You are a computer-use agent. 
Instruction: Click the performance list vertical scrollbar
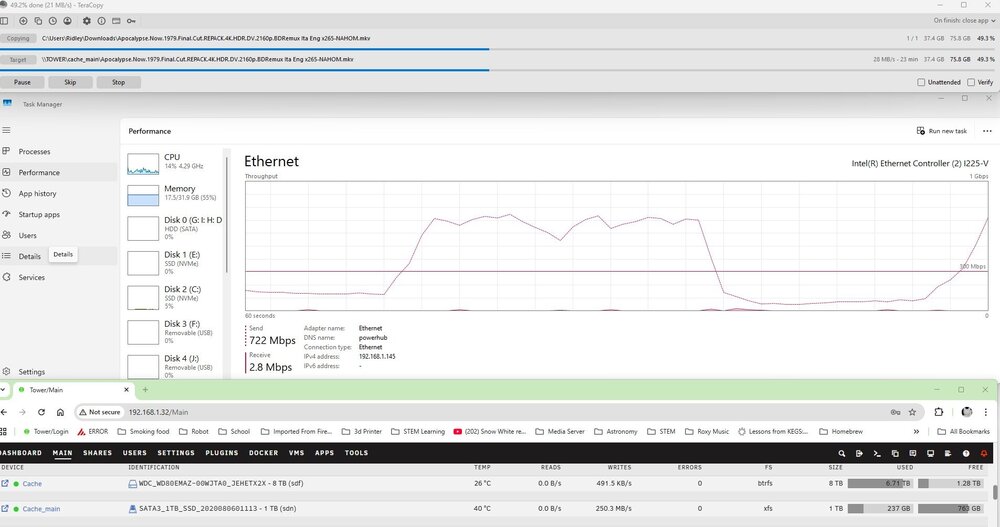point(226,216)
